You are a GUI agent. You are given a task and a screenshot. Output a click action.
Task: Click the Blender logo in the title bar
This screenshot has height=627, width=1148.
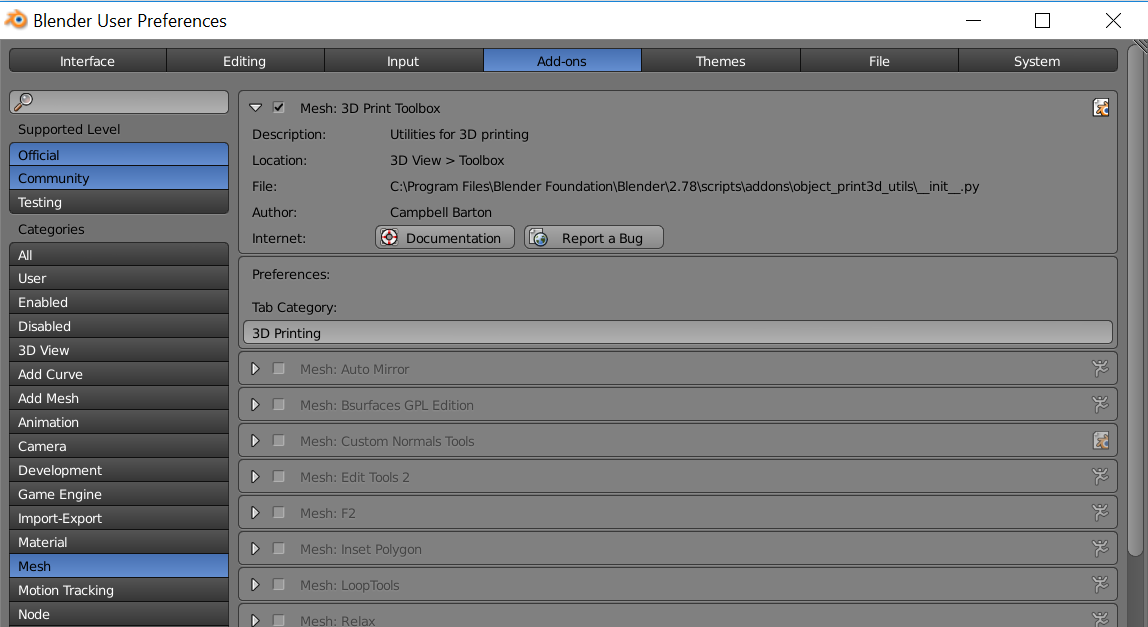[16, 20]
